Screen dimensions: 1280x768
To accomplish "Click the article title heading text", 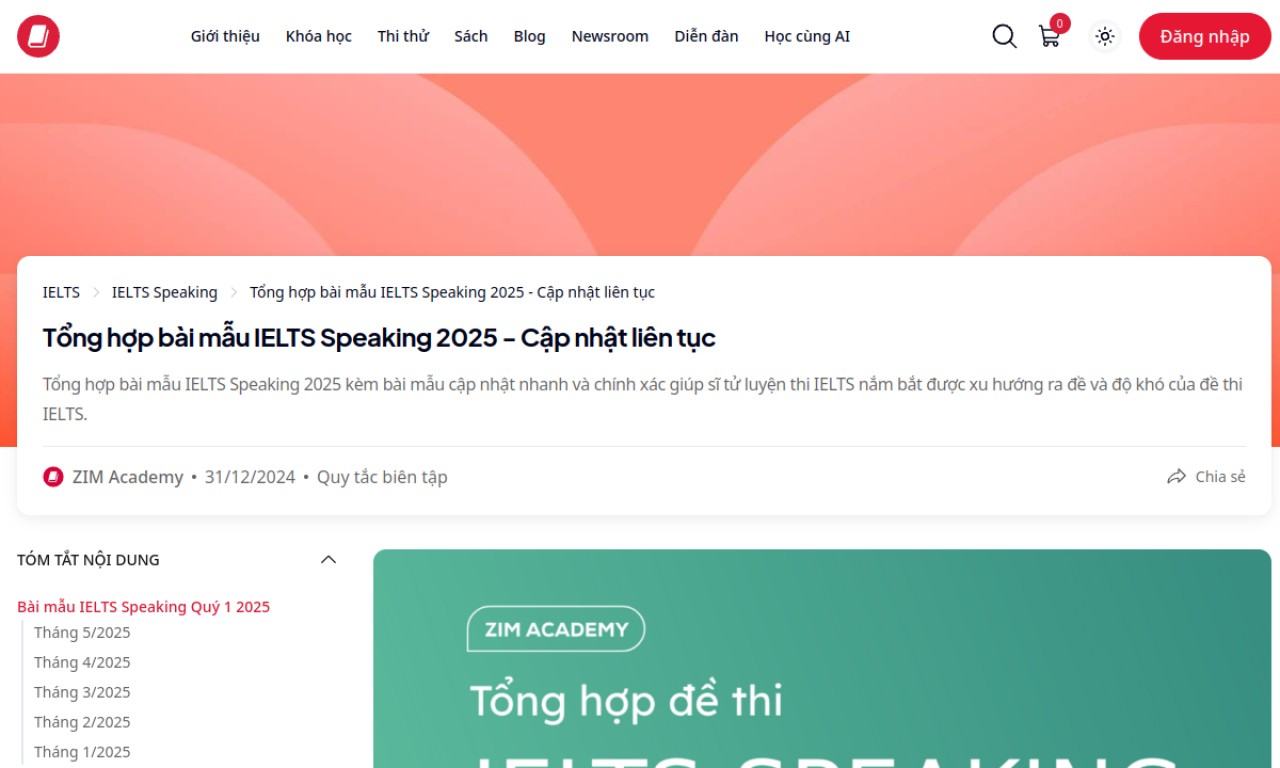I will (379, 338).
